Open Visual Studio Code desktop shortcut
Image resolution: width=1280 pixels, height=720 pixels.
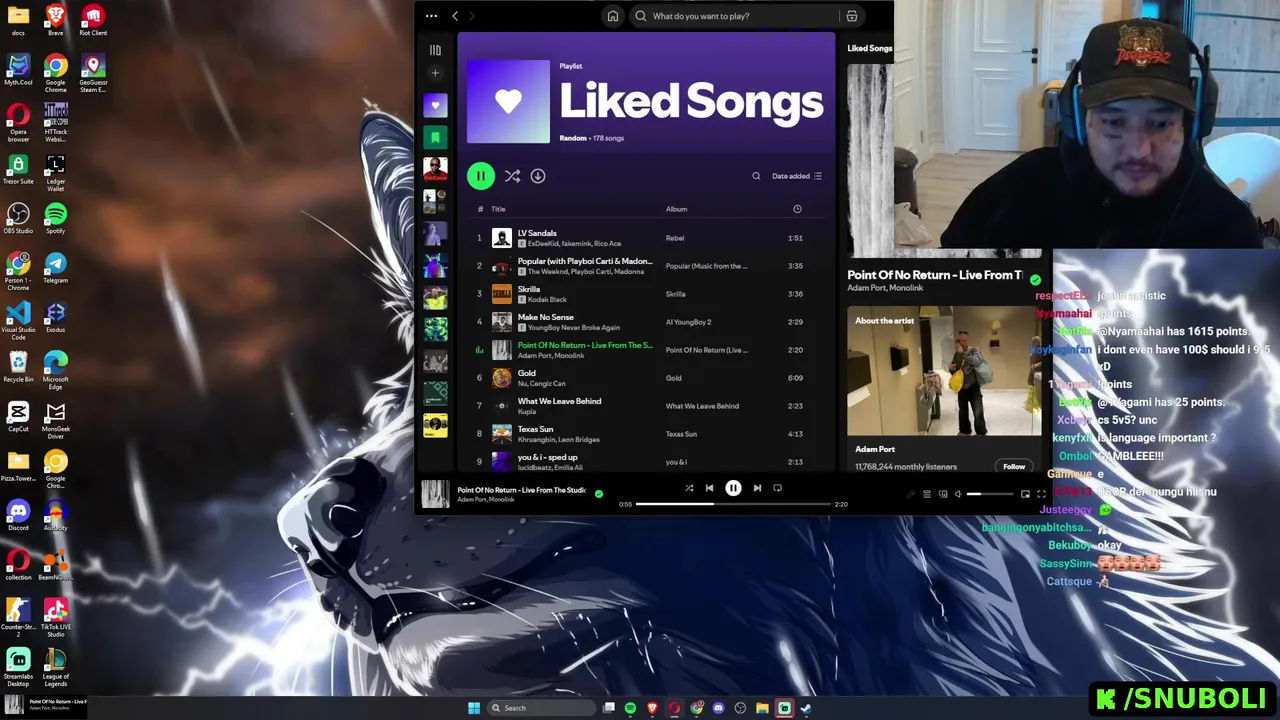click(x=18, y=319)
